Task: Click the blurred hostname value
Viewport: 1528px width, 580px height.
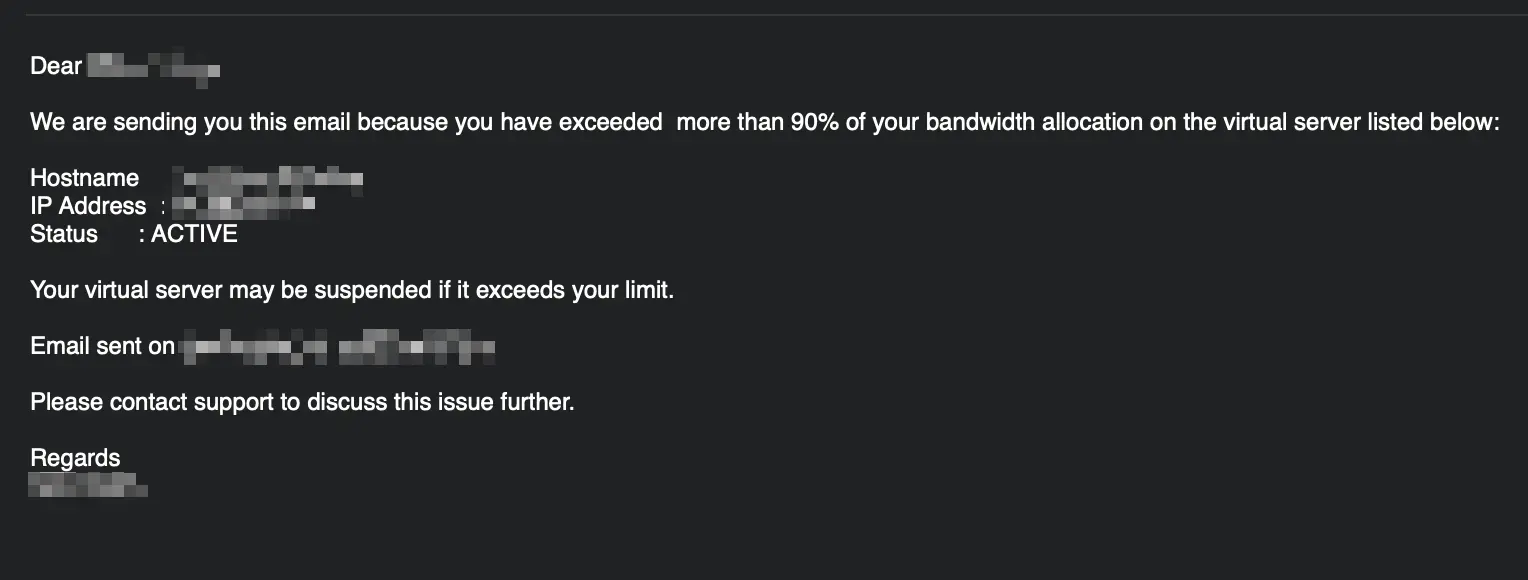Action: (268, 181)
